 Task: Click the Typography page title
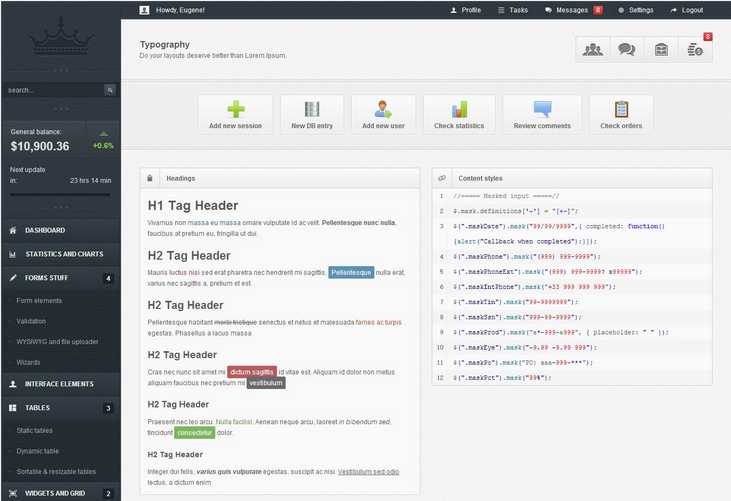tap(165, 44)
